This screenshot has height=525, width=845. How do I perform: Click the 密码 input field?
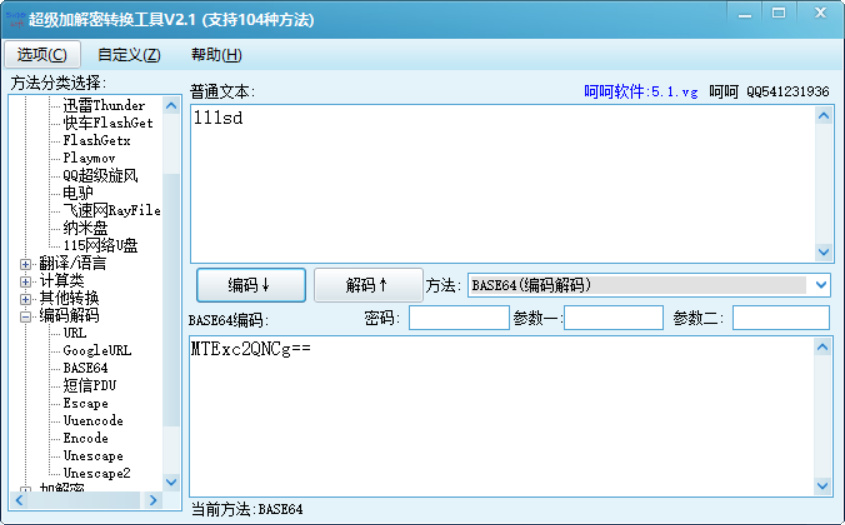pos(459,317)
